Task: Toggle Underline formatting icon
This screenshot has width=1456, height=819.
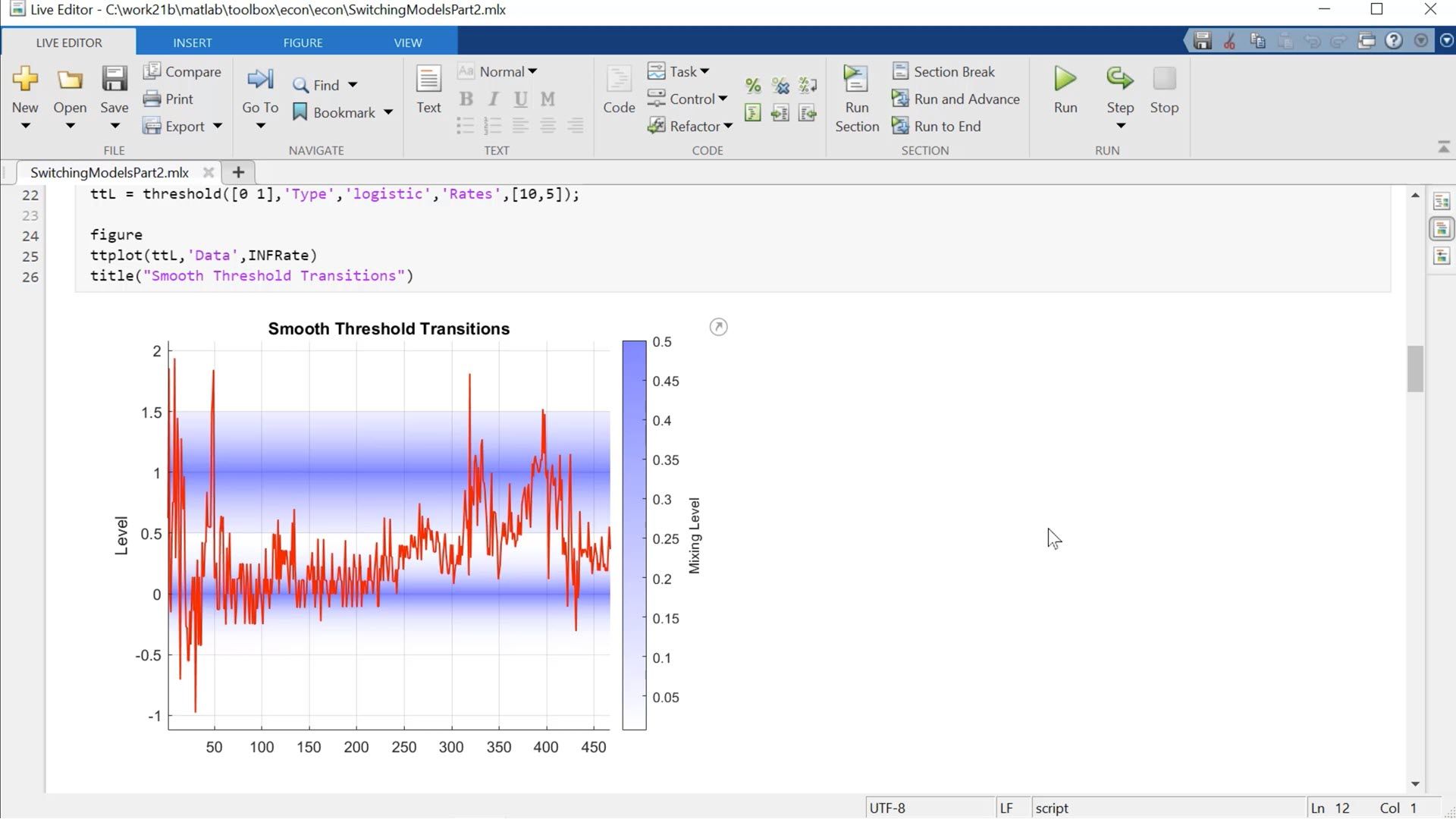Action: tap(520, 98)
